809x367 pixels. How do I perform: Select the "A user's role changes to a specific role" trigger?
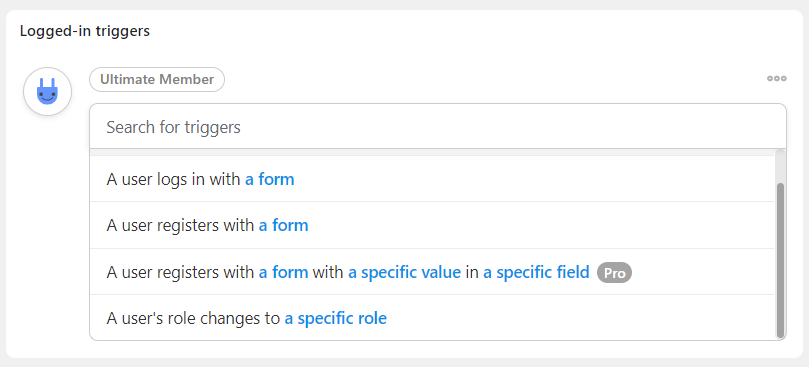coord(432,318)
